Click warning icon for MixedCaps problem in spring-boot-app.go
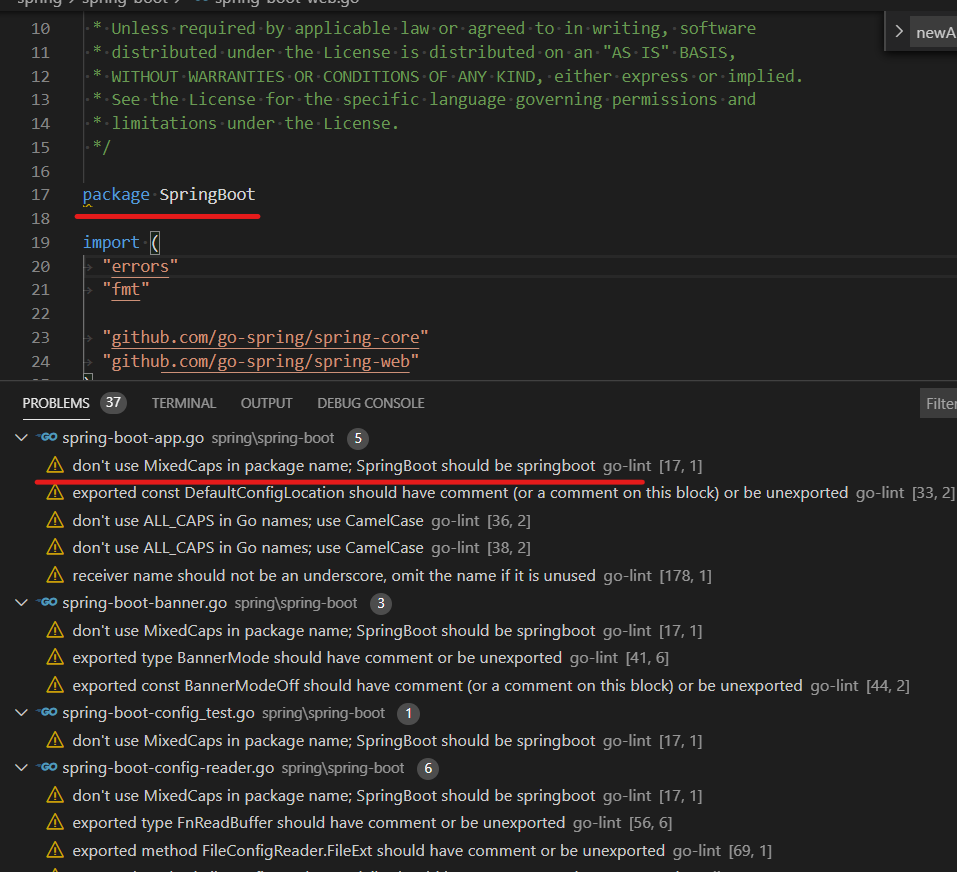The height and width of the screenshot is (872, 957). (55, 465)
